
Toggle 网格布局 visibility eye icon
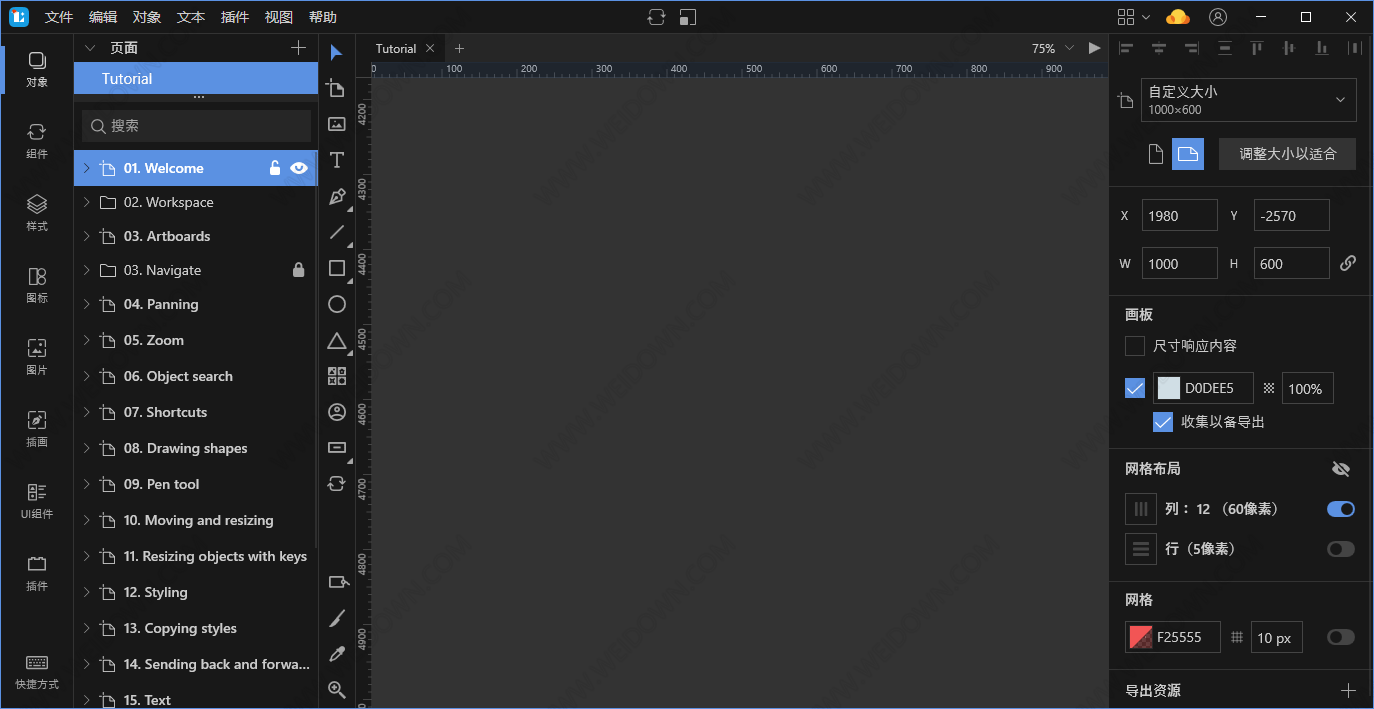[1341, 469]
